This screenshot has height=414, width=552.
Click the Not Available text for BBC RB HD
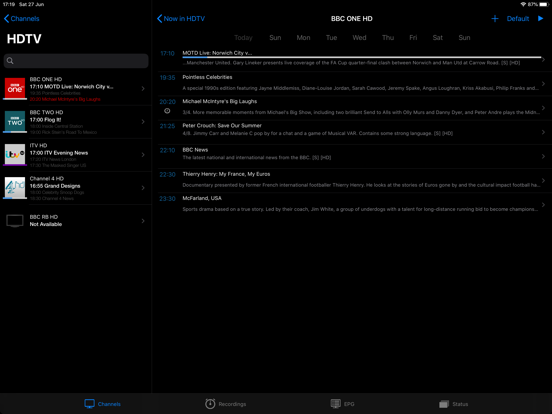click(x=46, y=224)
